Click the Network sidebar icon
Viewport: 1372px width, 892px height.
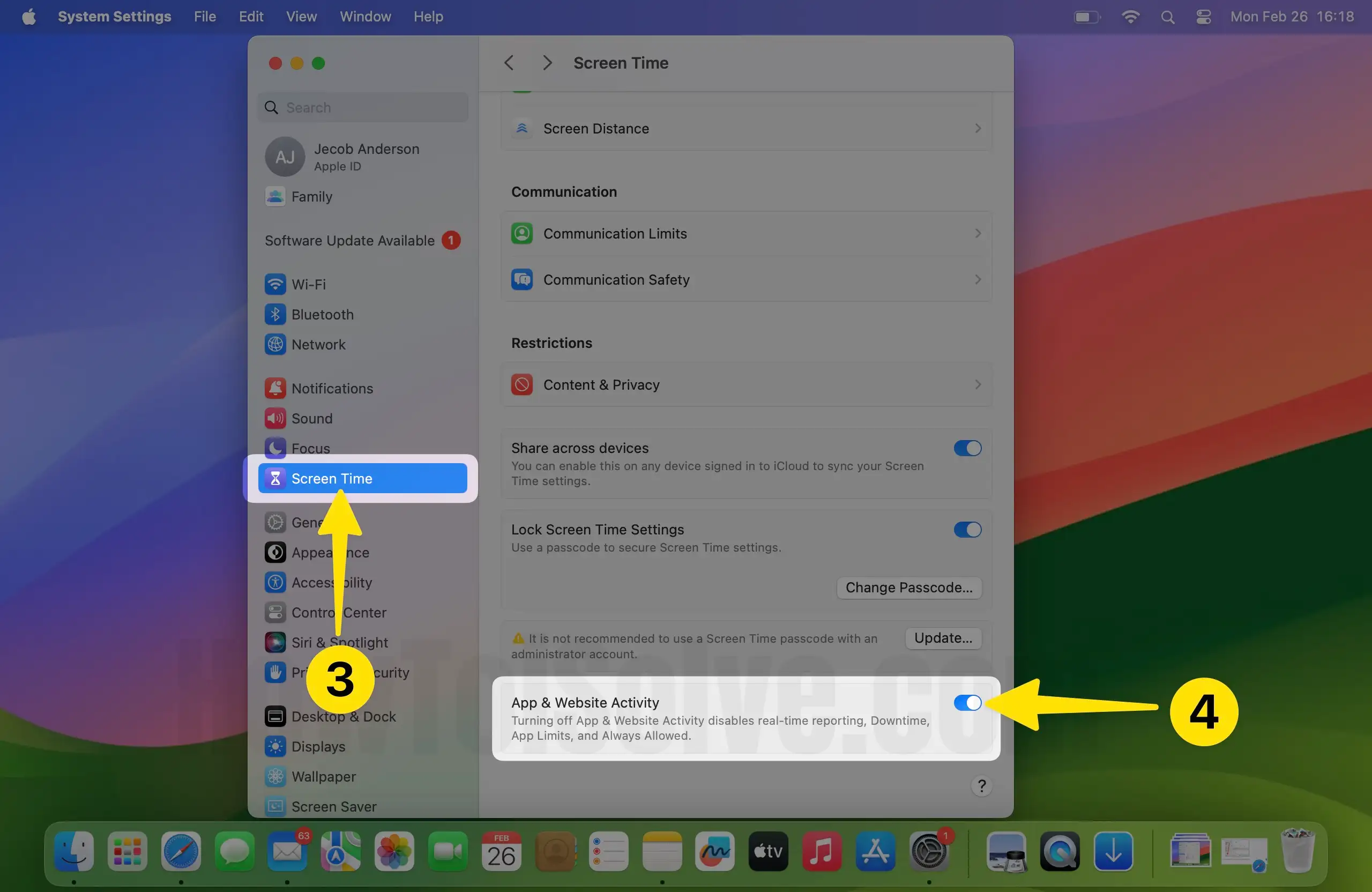coord(275,344)
